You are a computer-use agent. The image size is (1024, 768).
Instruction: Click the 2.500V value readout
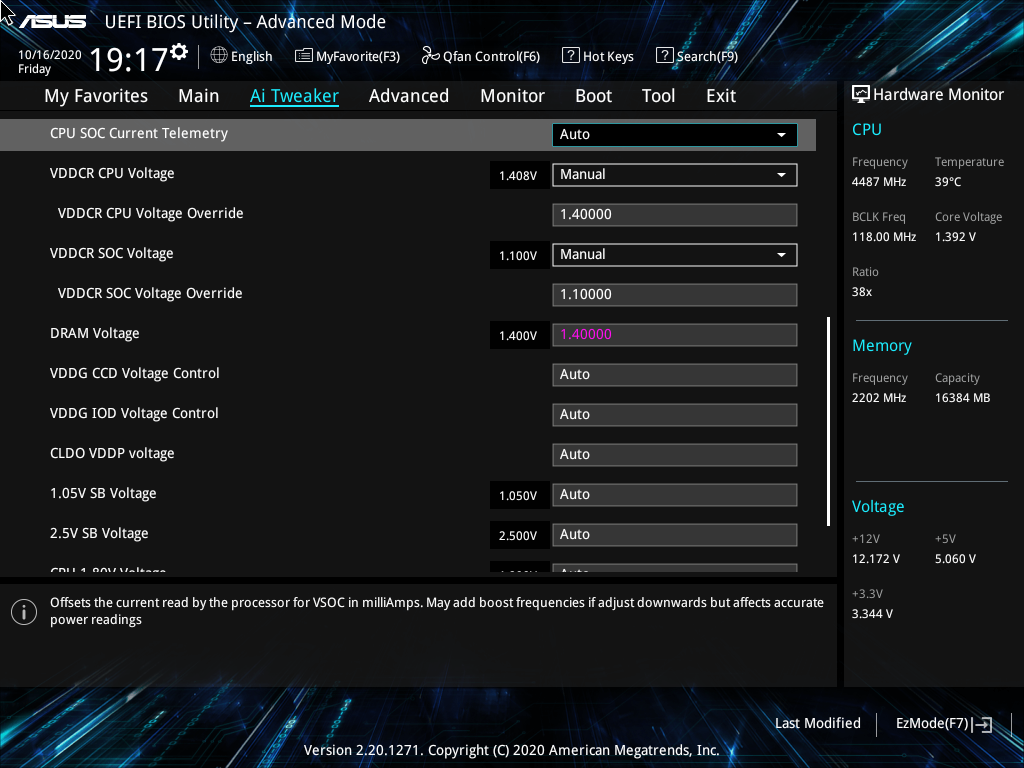[x=519, y=536]
